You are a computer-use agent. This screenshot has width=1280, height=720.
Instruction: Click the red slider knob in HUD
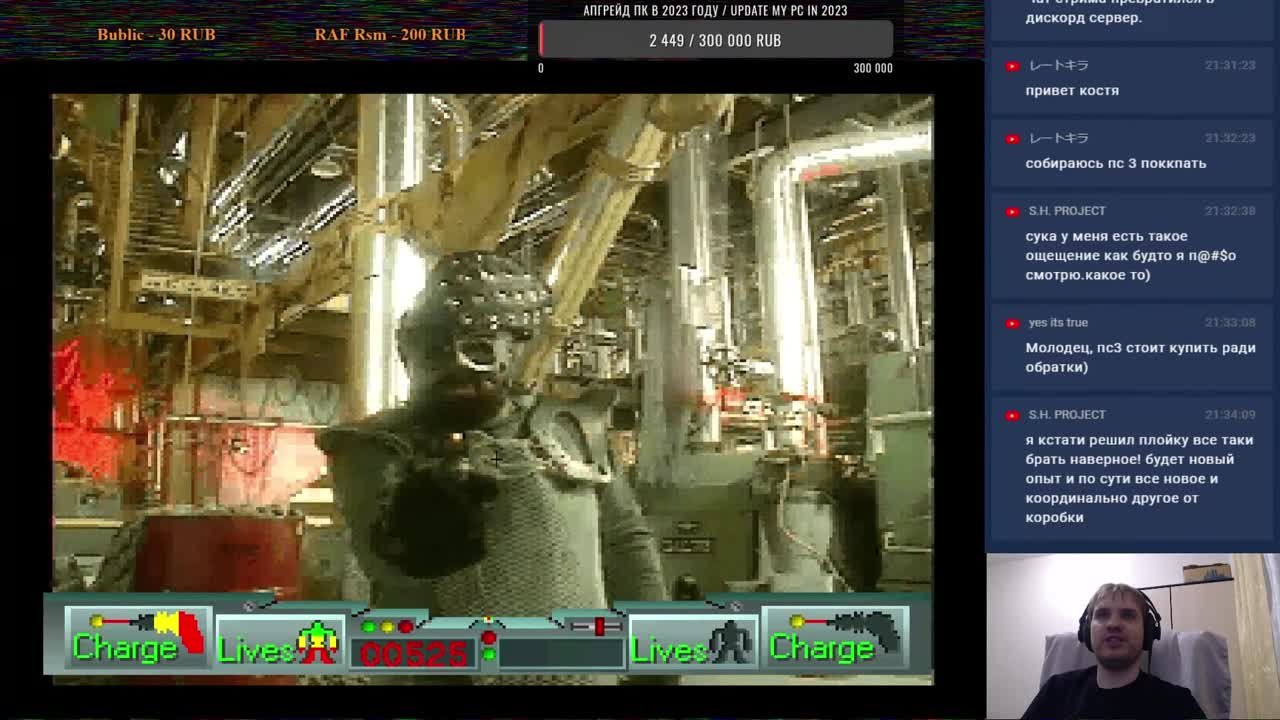[599, 626]
